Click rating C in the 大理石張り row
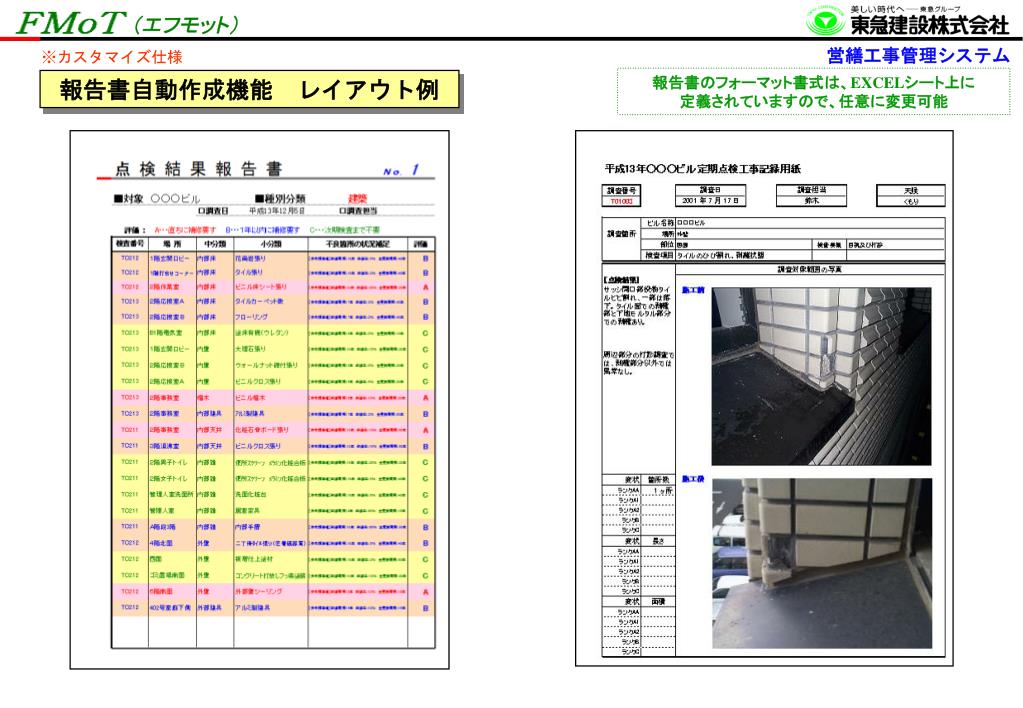Image resolution: width=1023 pixels, height=708 pixels. (x=425, y=349)
